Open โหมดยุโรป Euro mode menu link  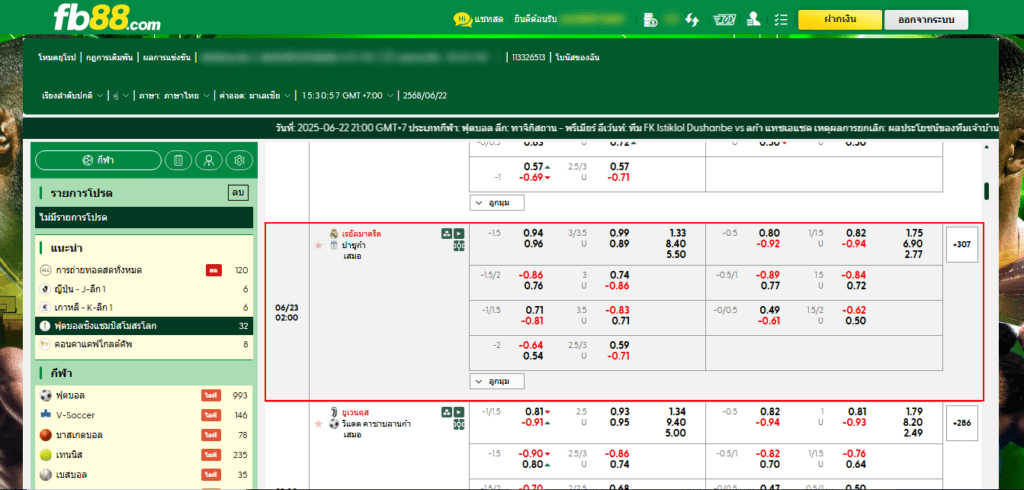point(58,57)
